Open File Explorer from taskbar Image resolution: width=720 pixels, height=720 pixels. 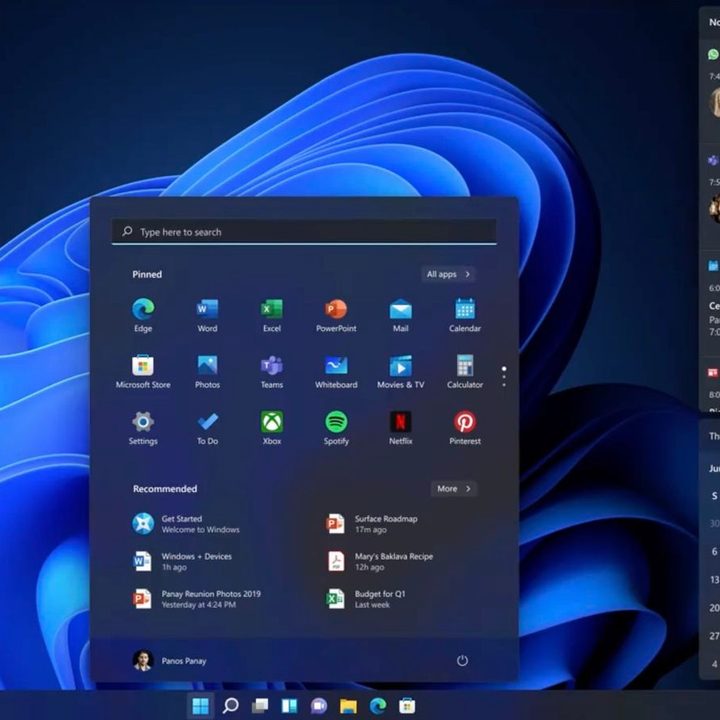coord(348,706)
